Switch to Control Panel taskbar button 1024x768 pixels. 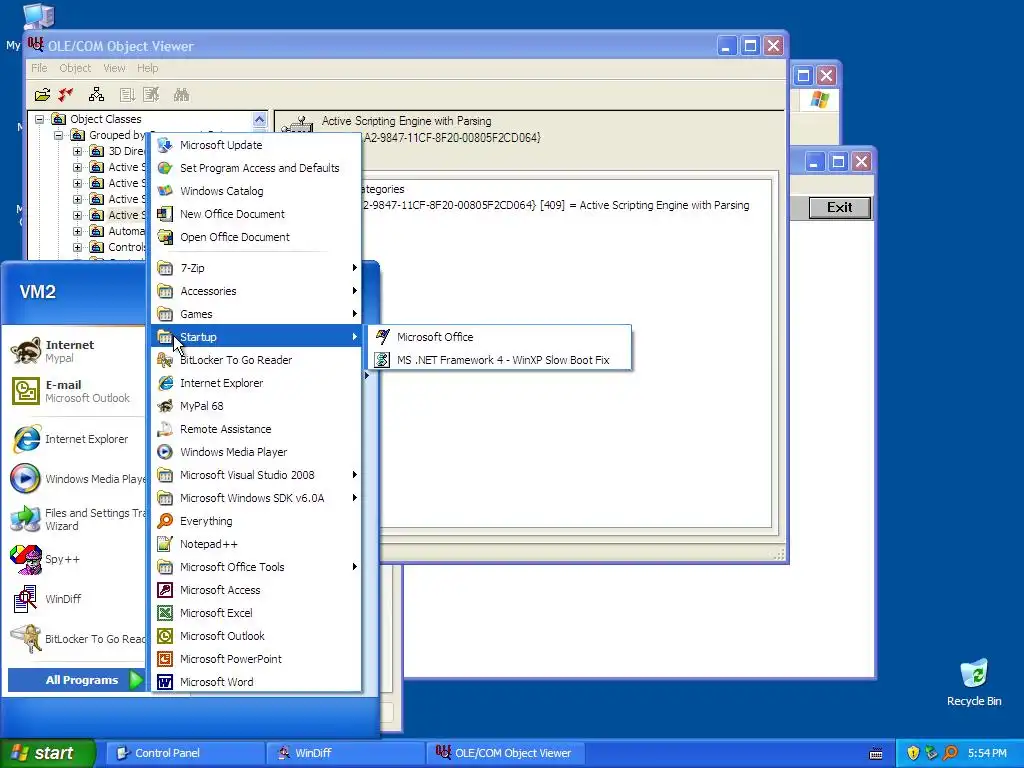[185, 753]
